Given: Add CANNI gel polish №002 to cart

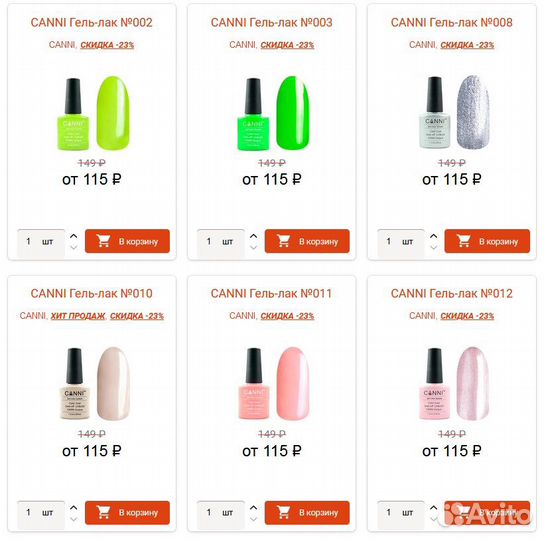Looking at the screenshot, I should 127,241.
